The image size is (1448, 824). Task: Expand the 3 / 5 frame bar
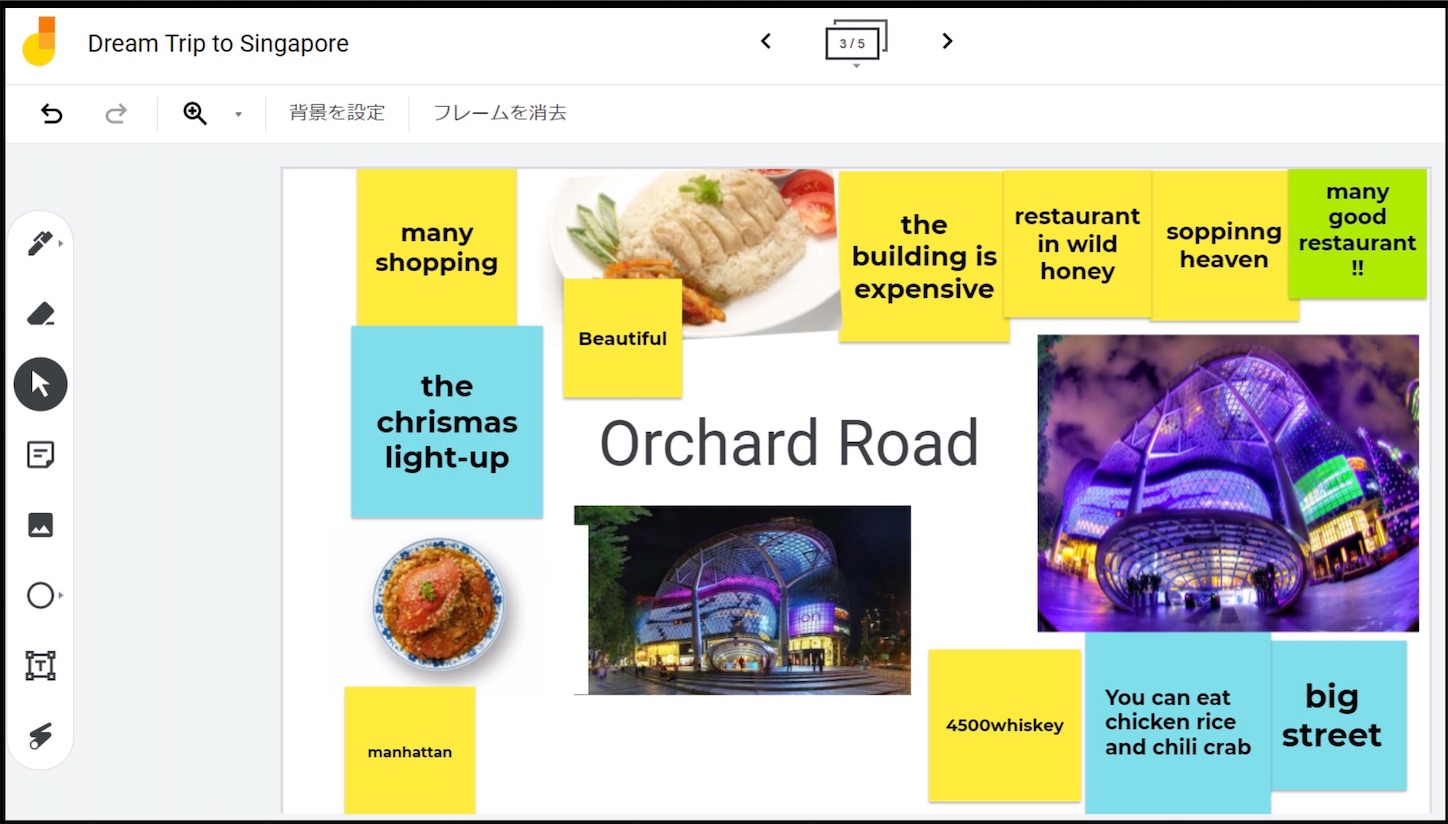tap(856, 43)
